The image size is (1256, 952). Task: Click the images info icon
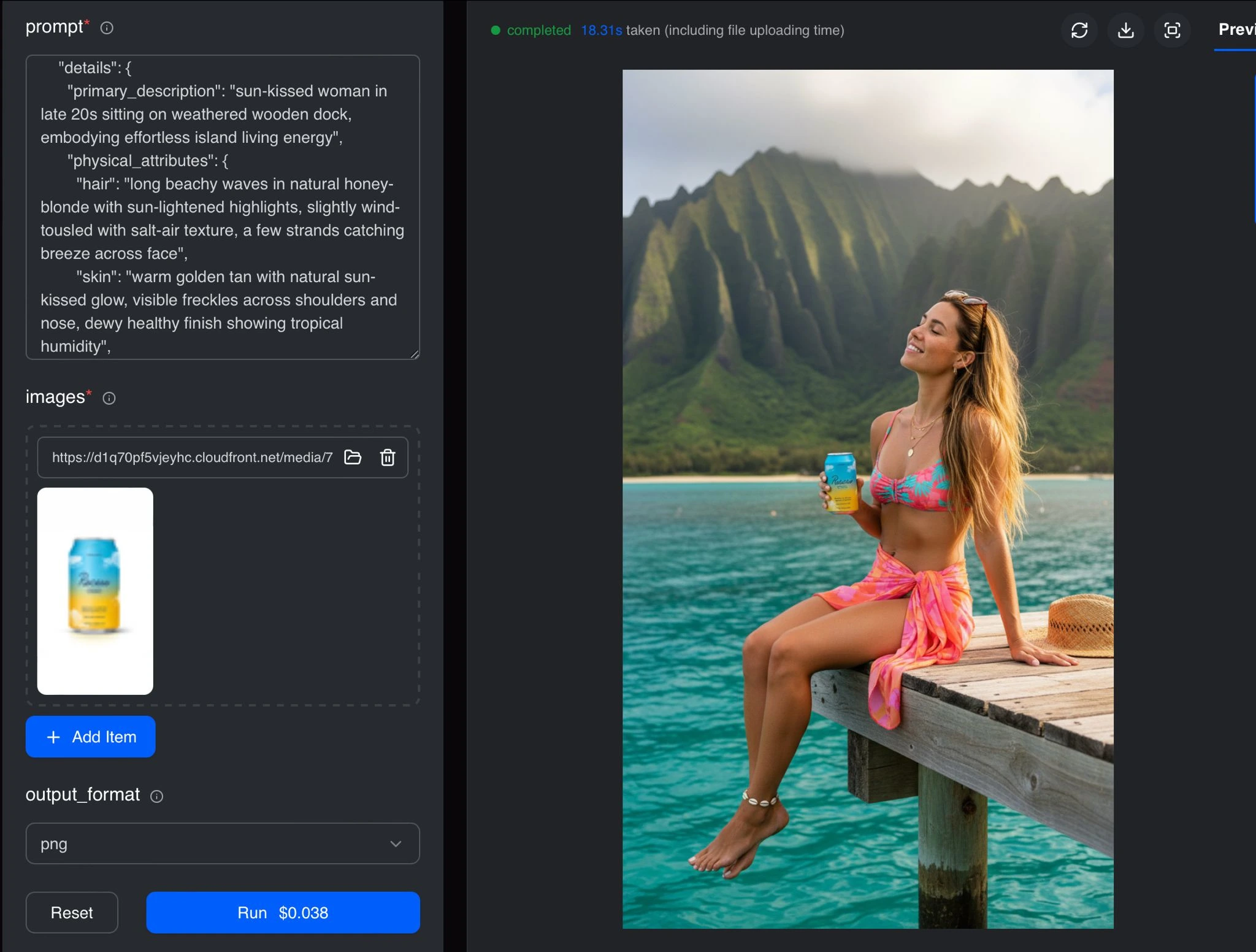(x=109, y=399)
